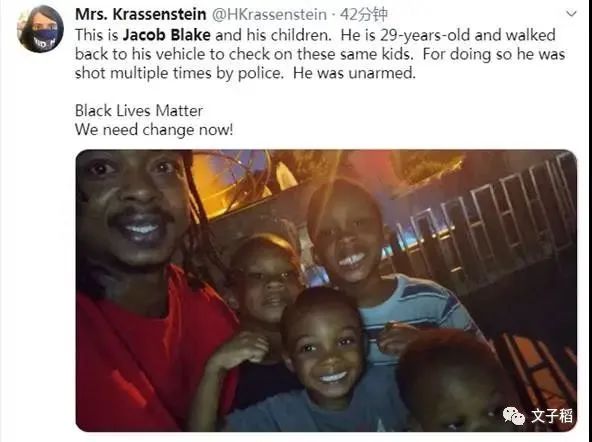This screenshot has height=442, width=592.
Task: Click the 'We need change now!' line
Action: (154, 130)
